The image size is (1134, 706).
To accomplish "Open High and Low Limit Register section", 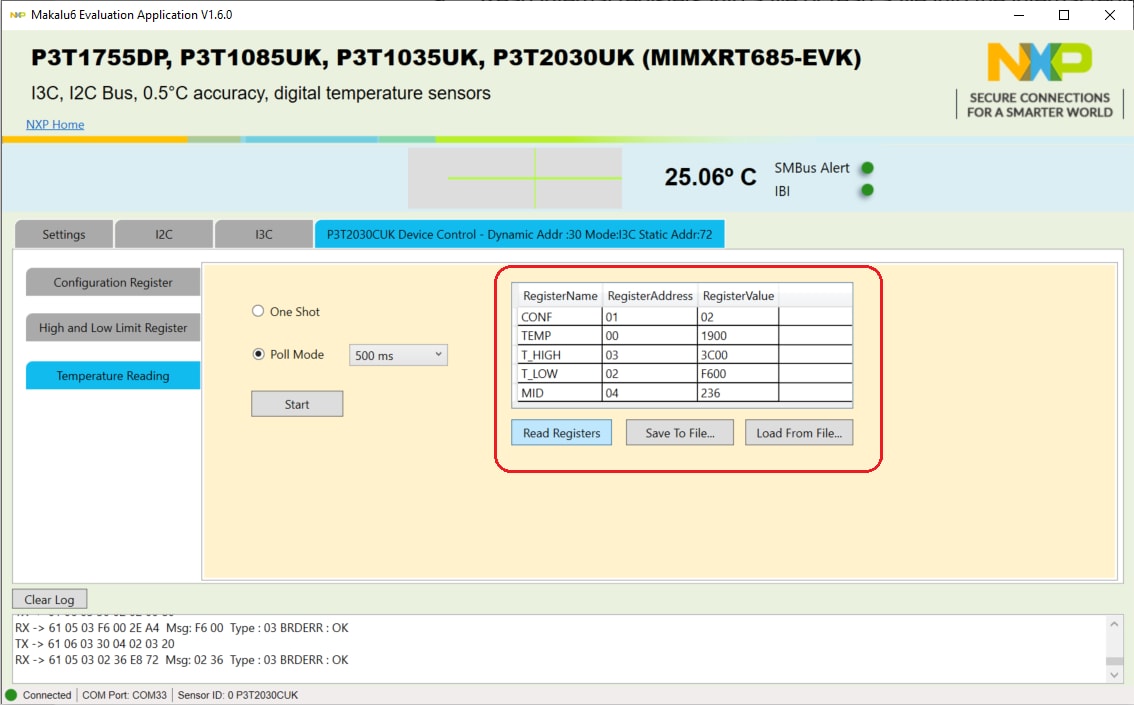I will click(113, 328).
